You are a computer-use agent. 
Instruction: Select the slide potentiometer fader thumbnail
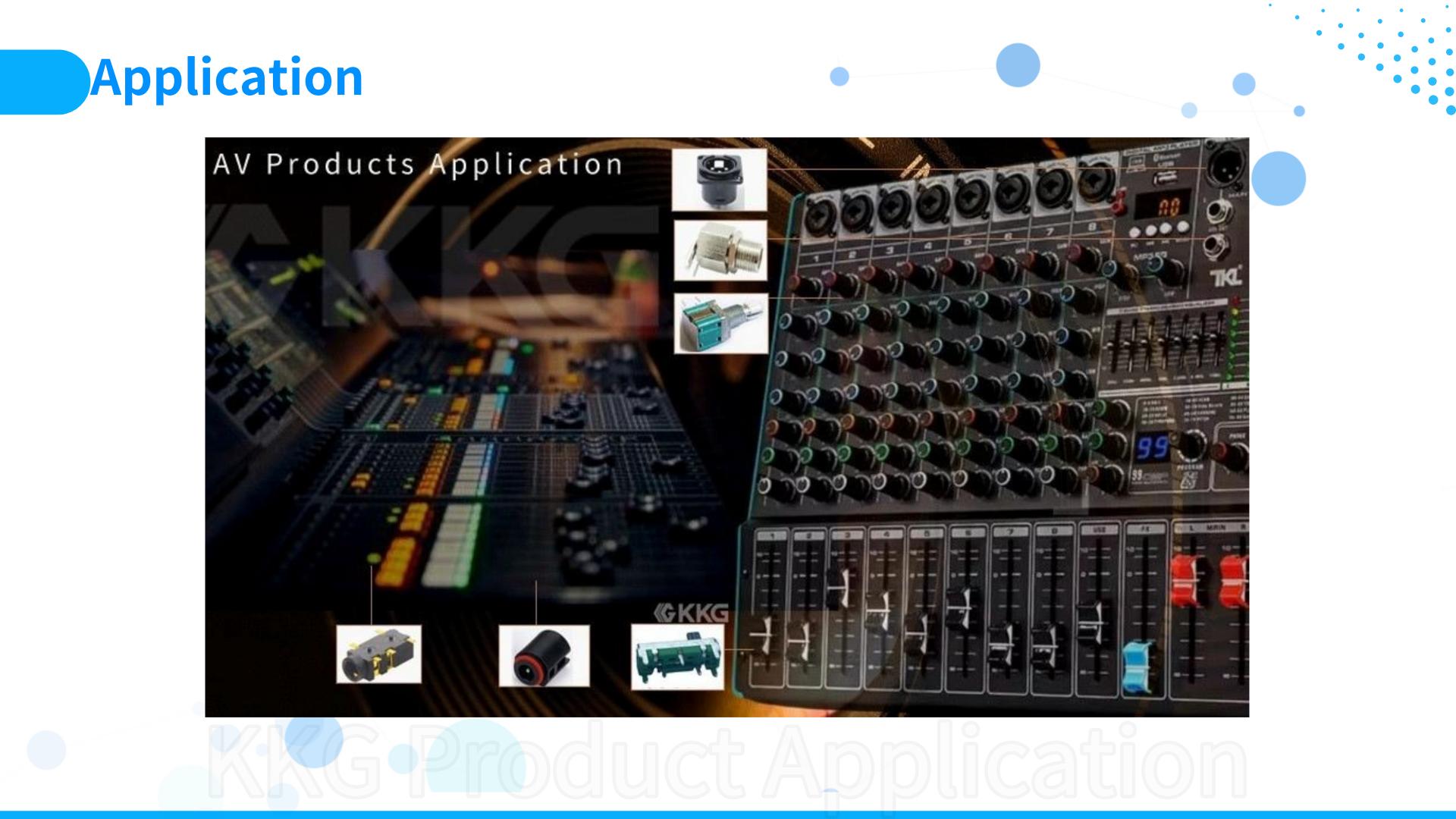point(677,657)
